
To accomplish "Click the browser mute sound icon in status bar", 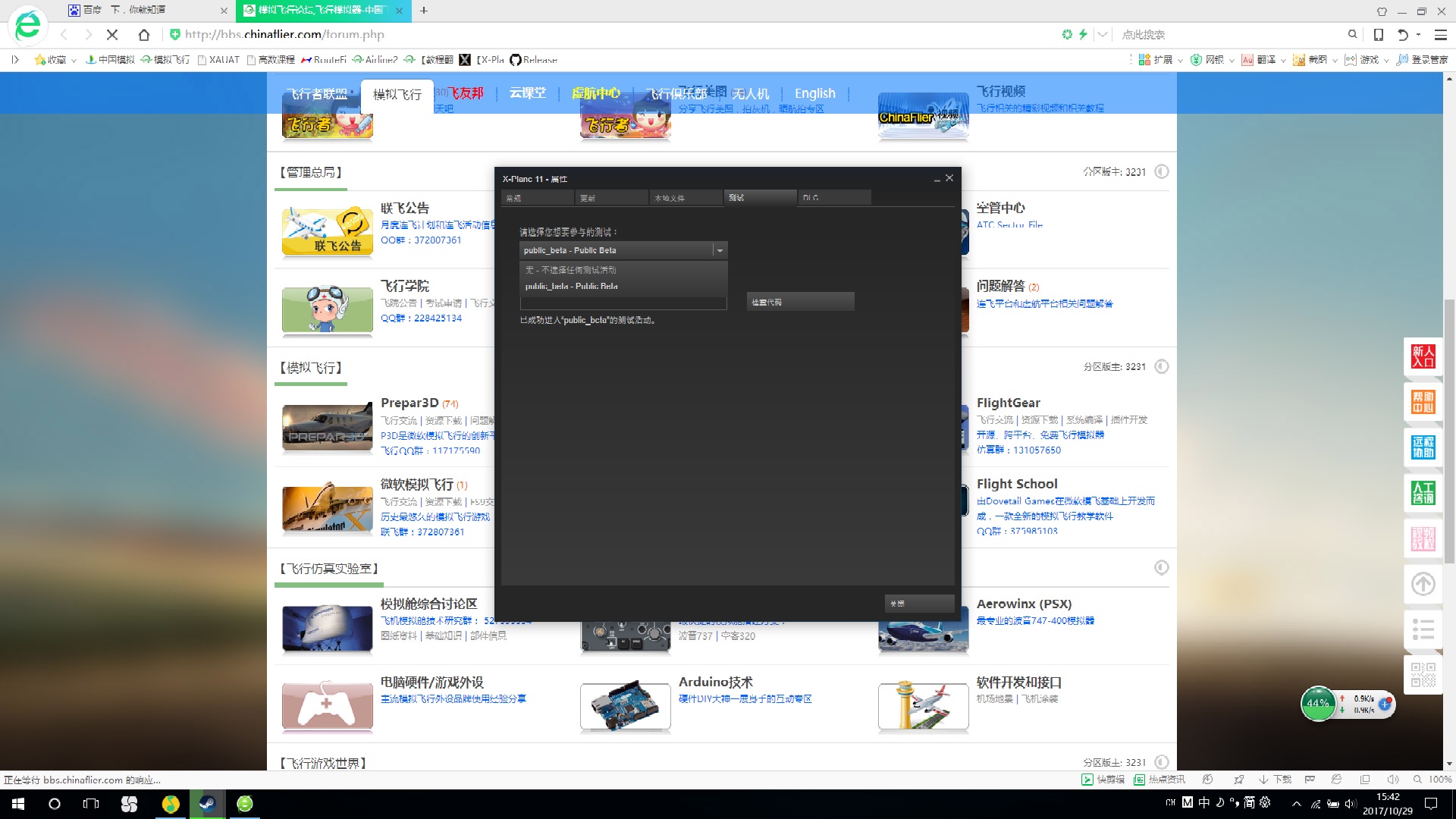I will pos(1392,780).
